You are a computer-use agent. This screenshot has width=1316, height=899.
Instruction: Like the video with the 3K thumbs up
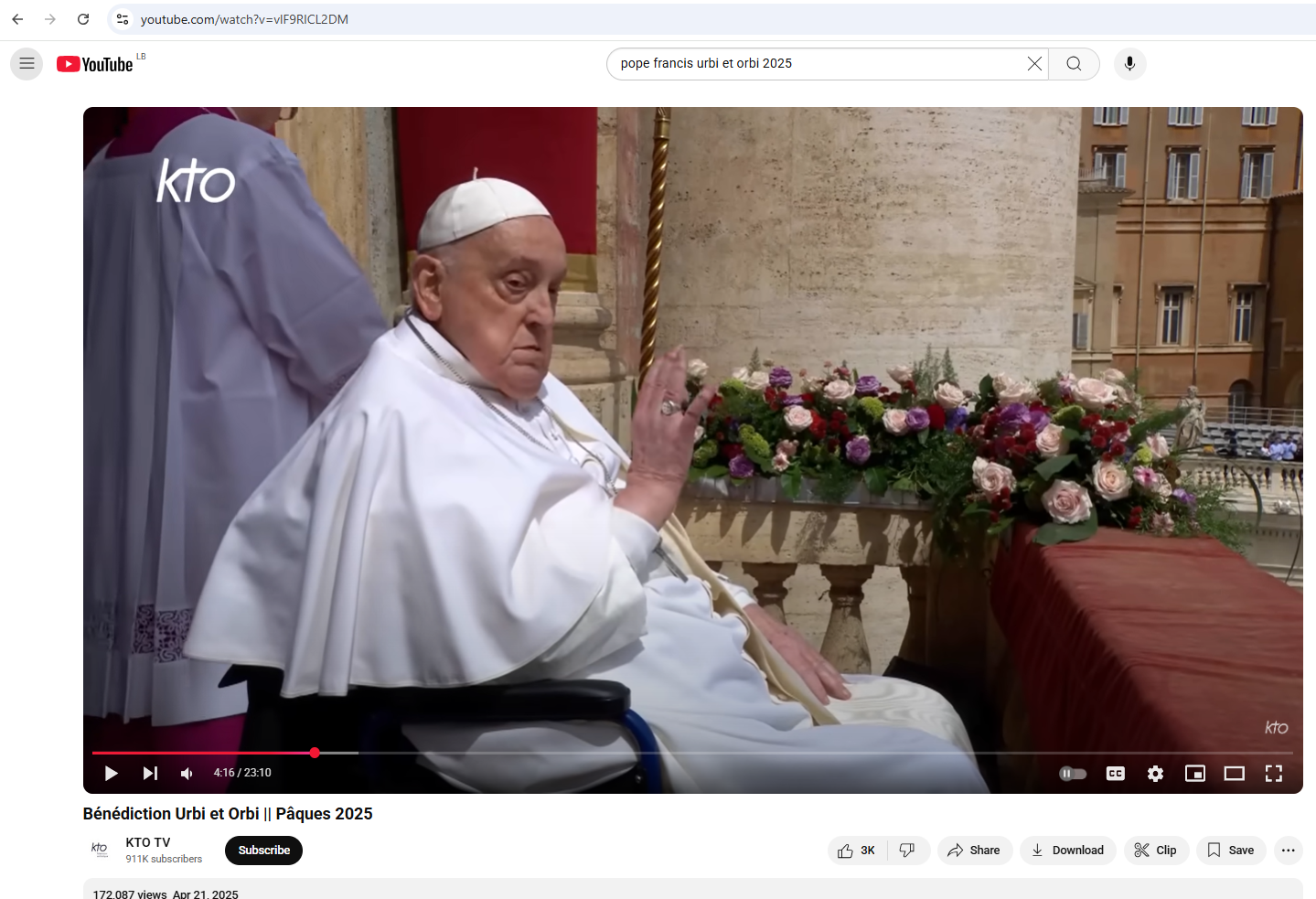point(856,850)
